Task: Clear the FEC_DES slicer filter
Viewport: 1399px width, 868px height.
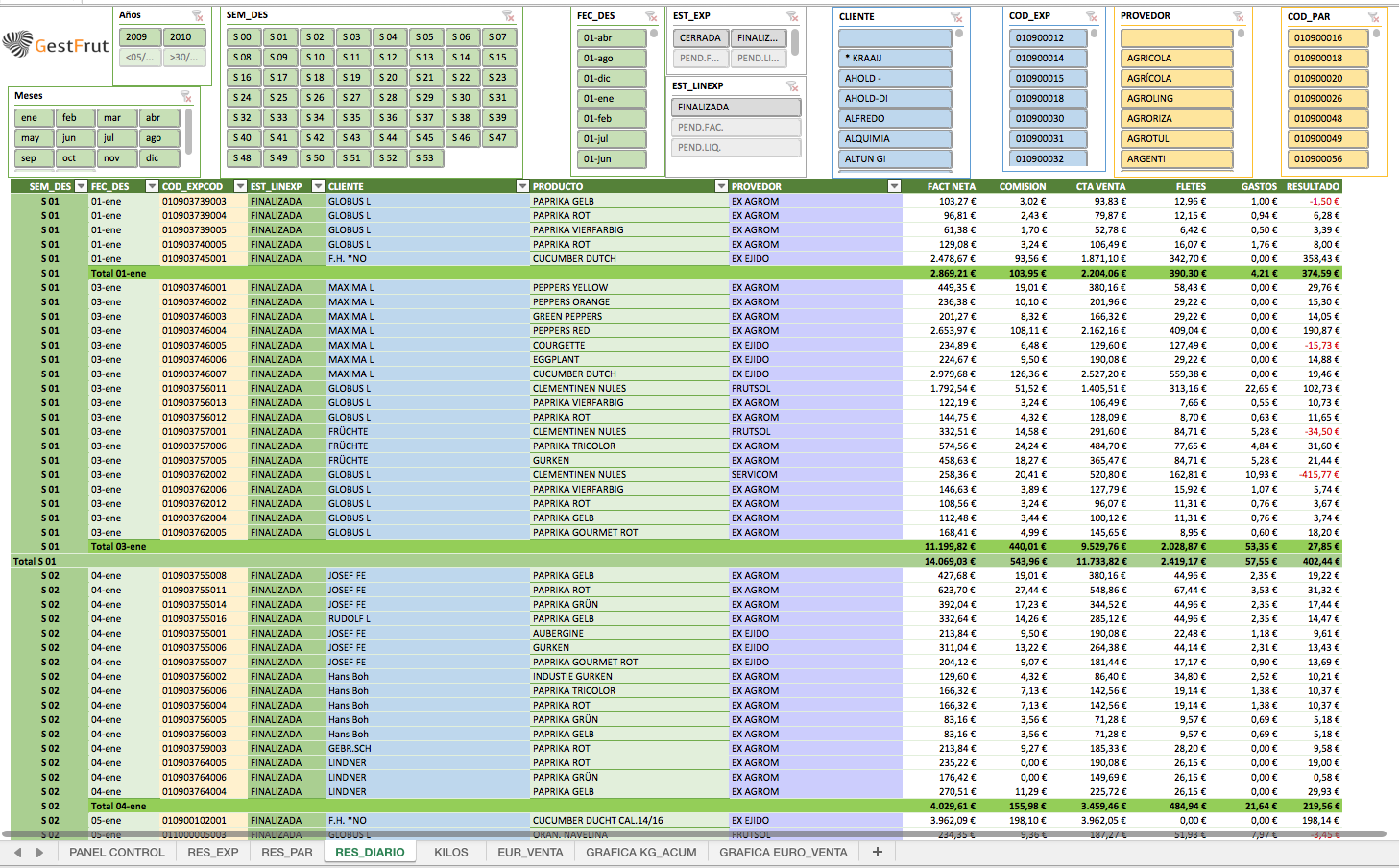Action: (651, 16)
